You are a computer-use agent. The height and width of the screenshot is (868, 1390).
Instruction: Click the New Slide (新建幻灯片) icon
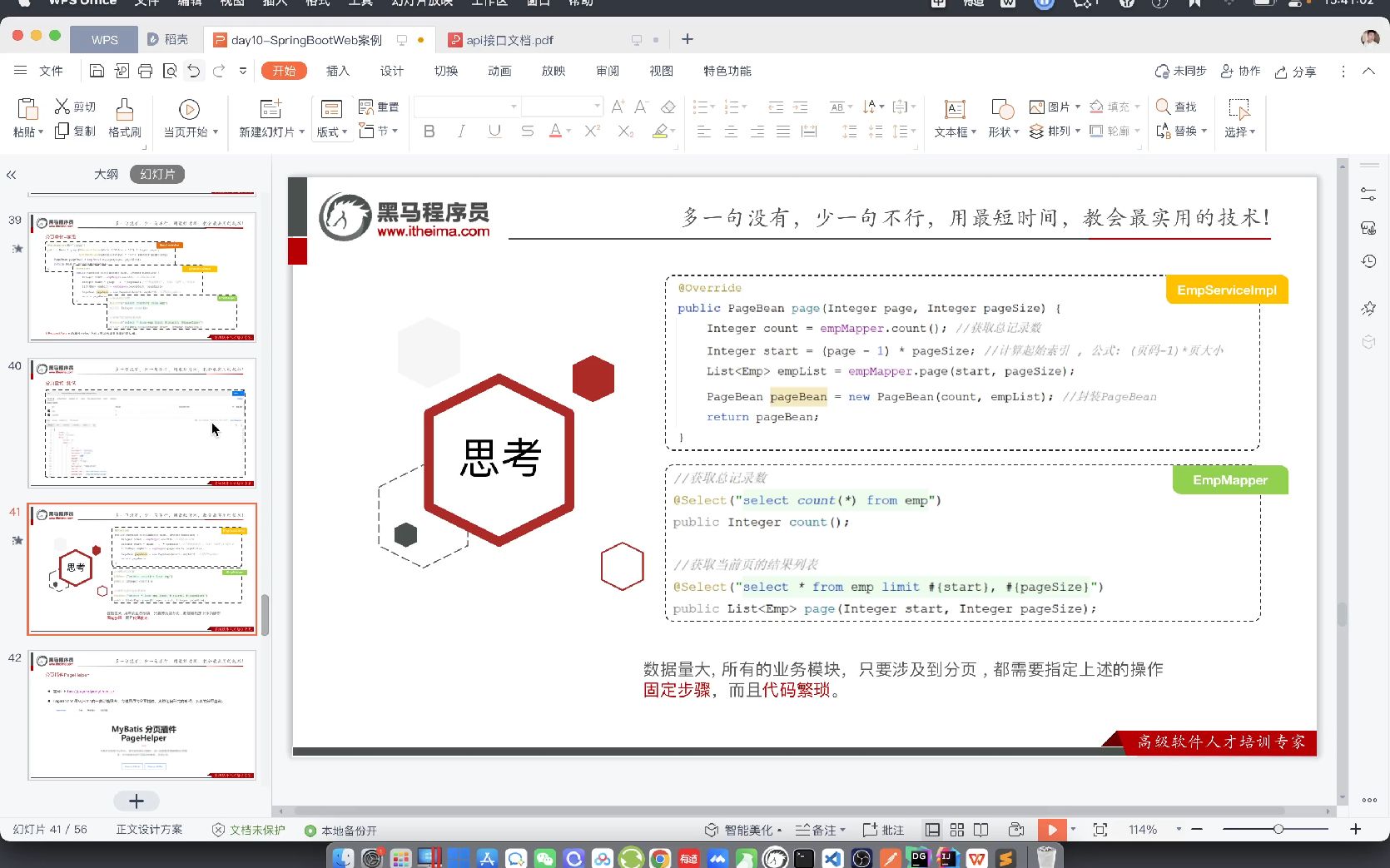[271, 109]
